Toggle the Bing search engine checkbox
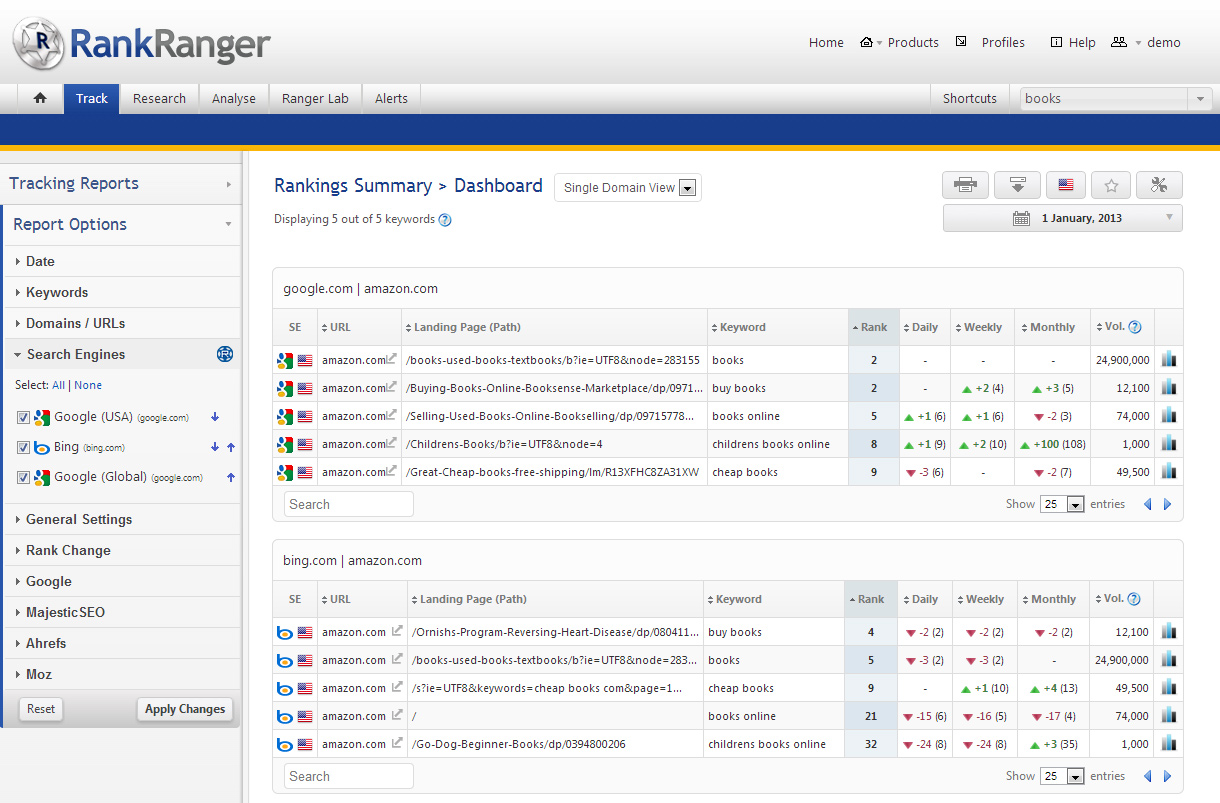Screen dimensions: 1220x803 point(23,447)
